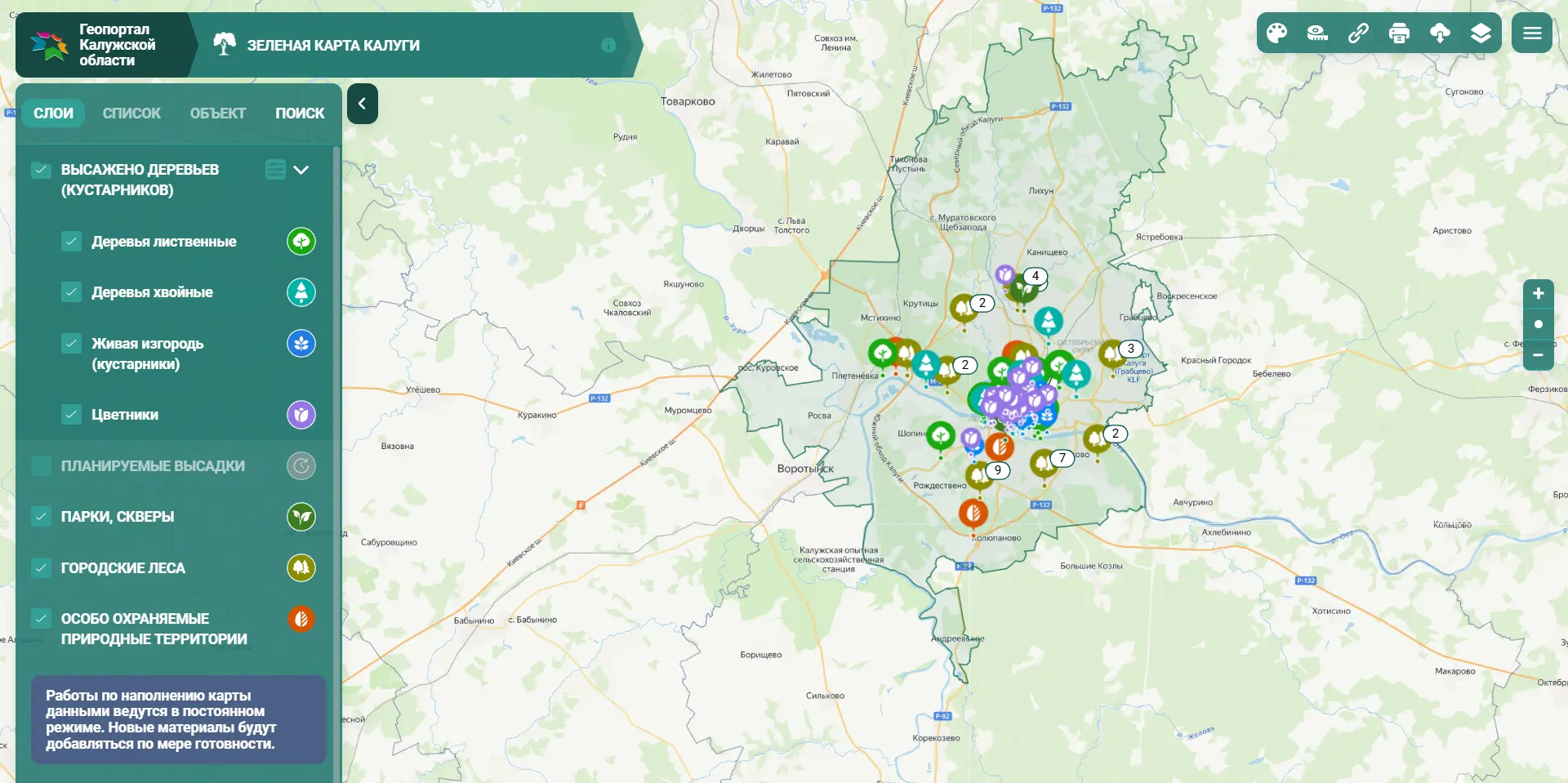This screenshot has width=1568, height=783.
Task: Click the info icon beside map title
Action: coord(608,45)
